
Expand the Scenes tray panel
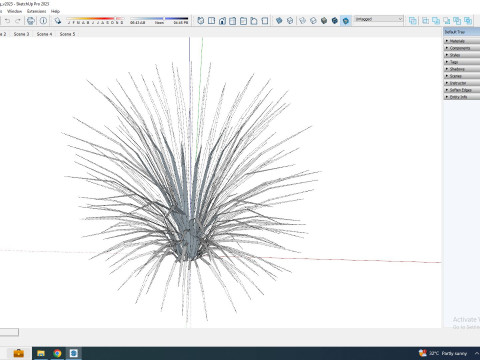[462, 76]
